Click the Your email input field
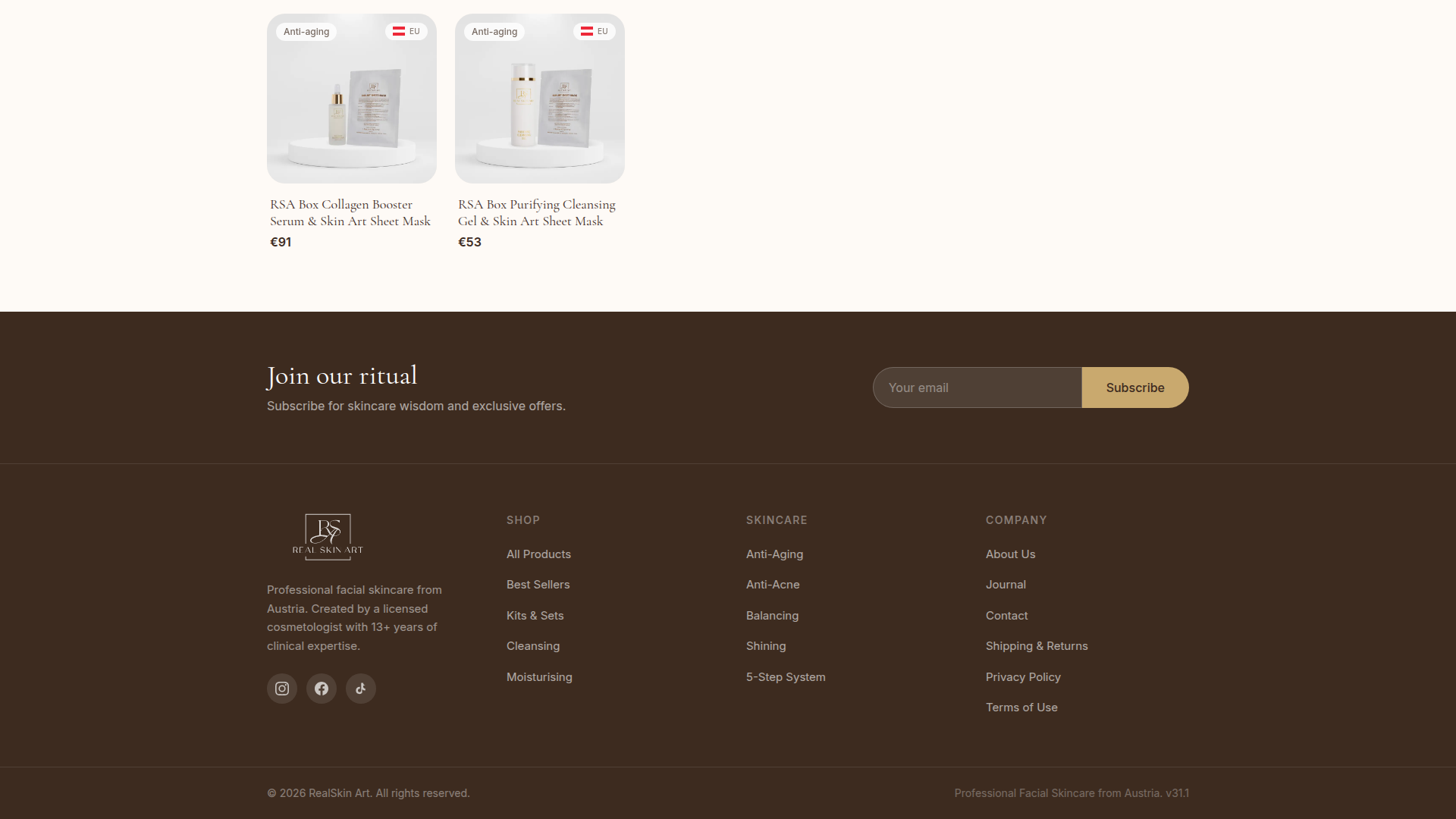Screen dimensions: 1456x819 click(977, 387)
